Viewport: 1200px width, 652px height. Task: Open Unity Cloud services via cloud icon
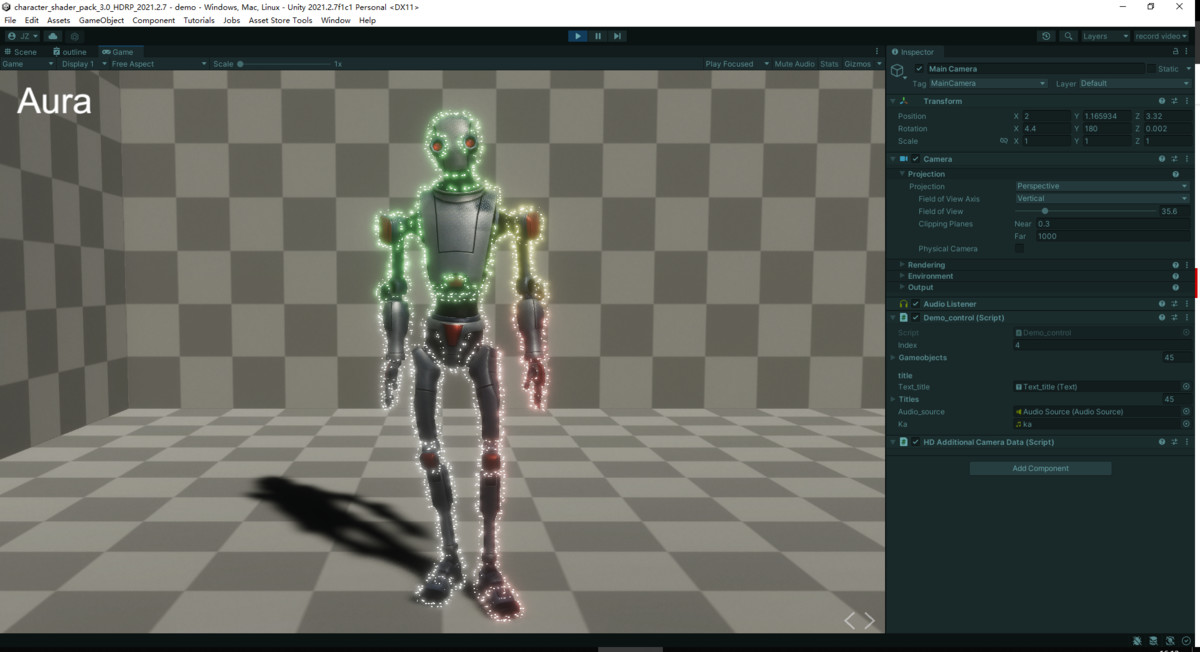tap(53, 35)
